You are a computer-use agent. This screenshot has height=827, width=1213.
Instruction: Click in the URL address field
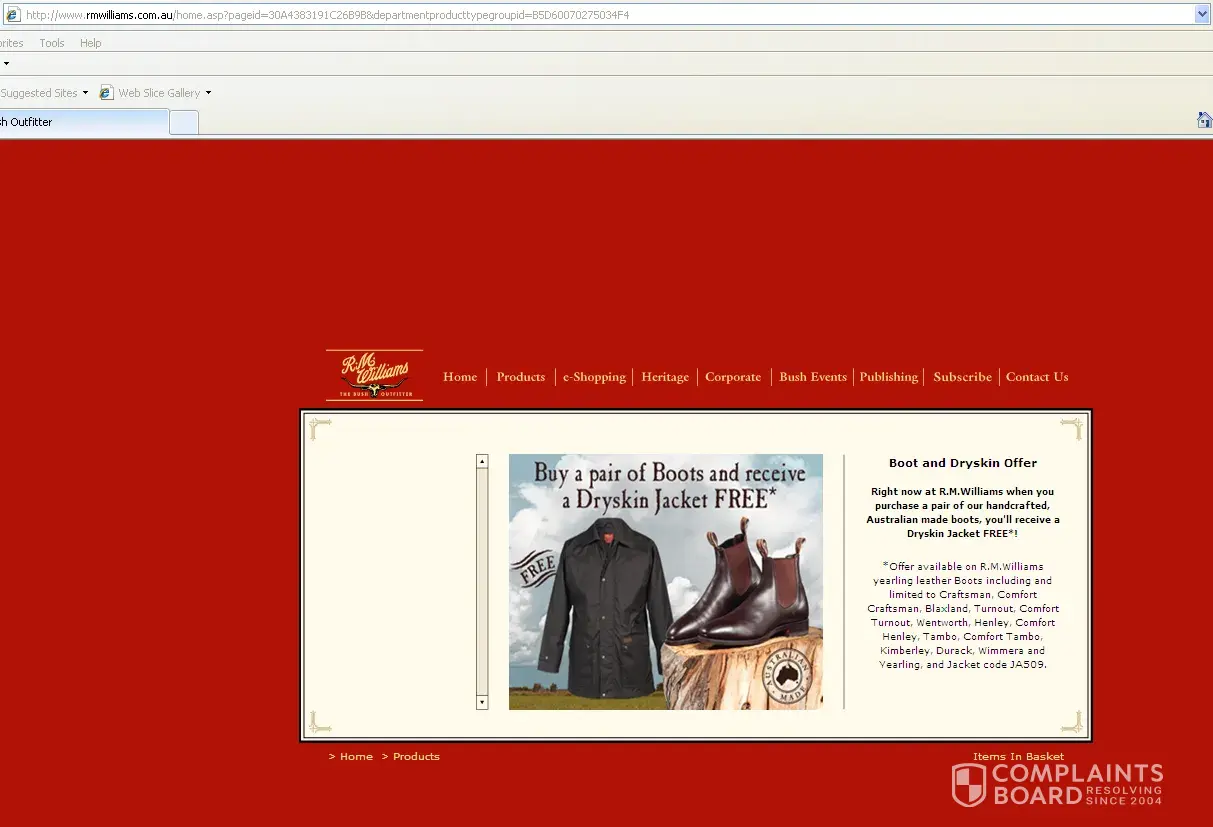click(x=600, y=15)
